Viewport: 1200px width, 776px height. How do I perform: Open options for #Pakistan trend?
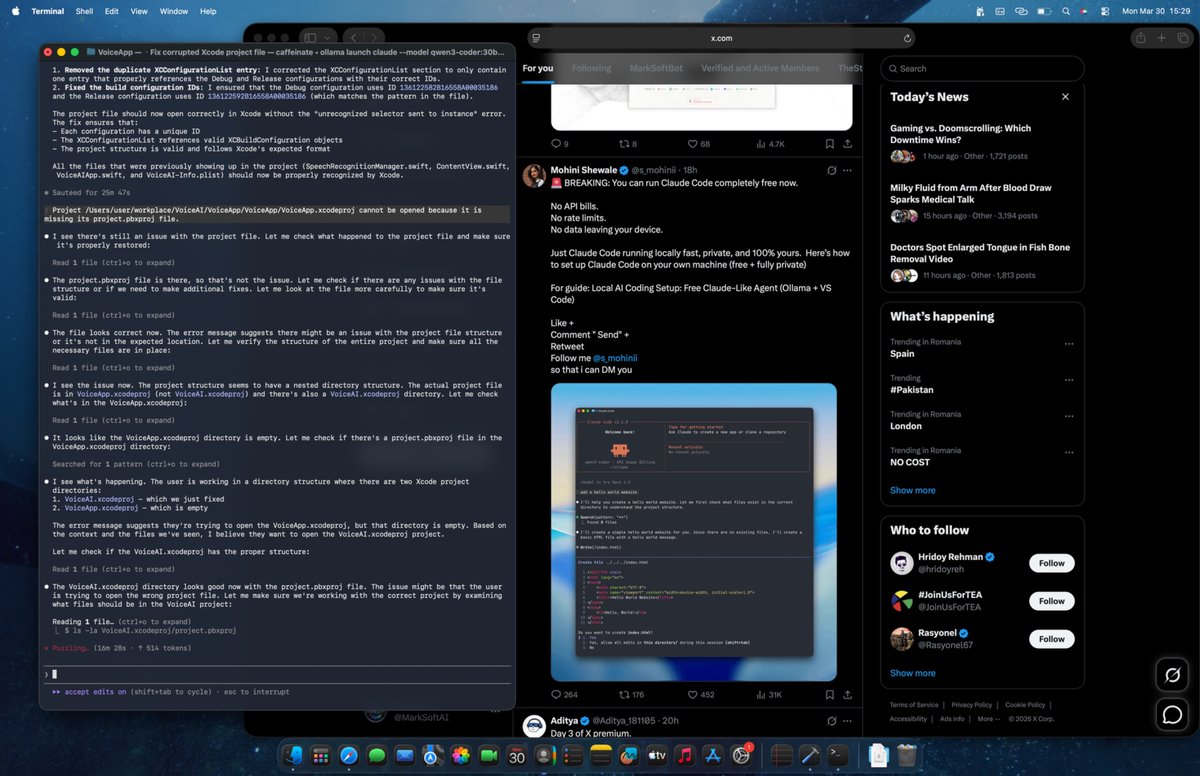pyautogui.click(x=1069, y=379)
